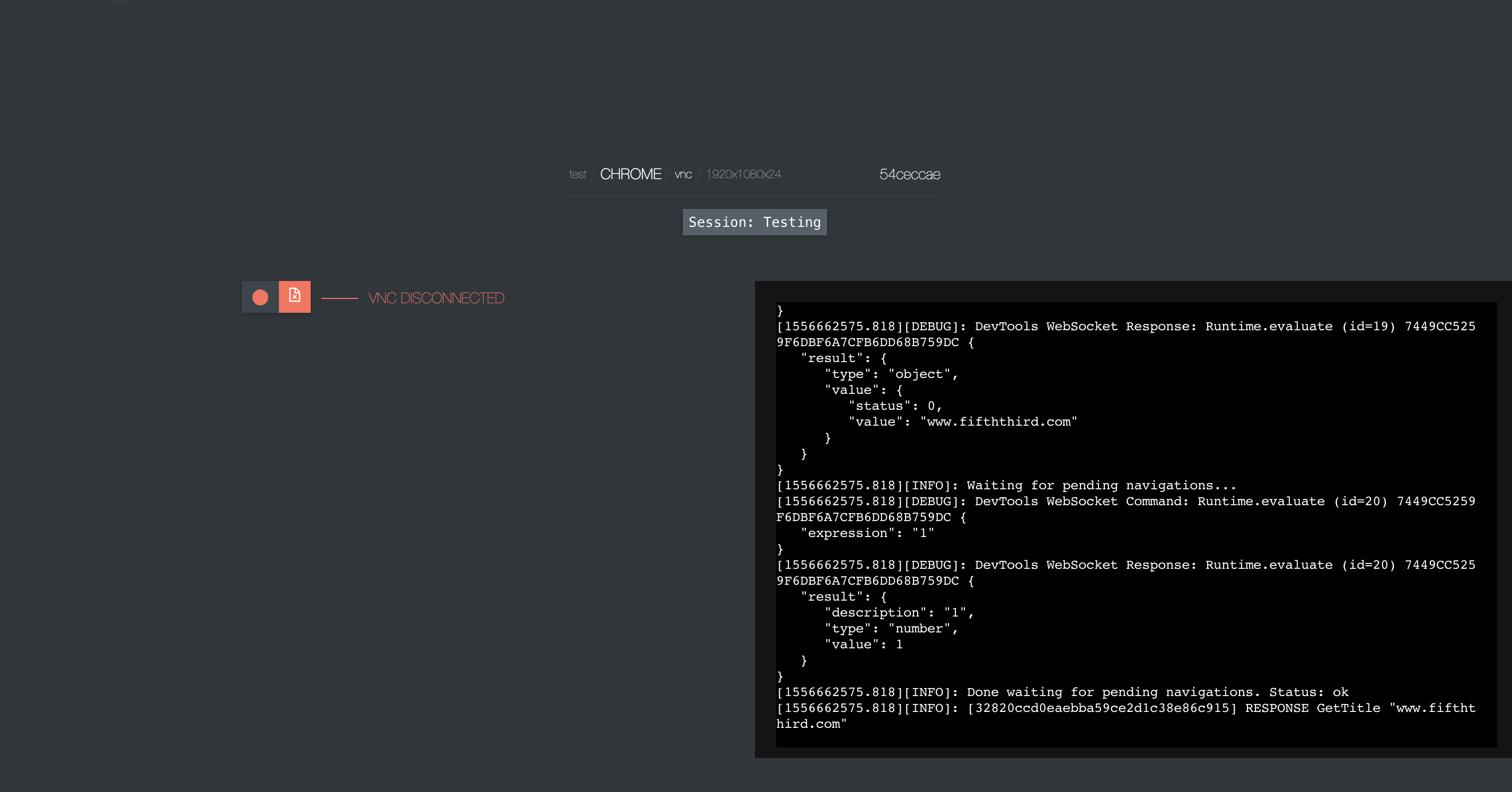Click the 'Session: Testing' name badge

click(754, 223)
